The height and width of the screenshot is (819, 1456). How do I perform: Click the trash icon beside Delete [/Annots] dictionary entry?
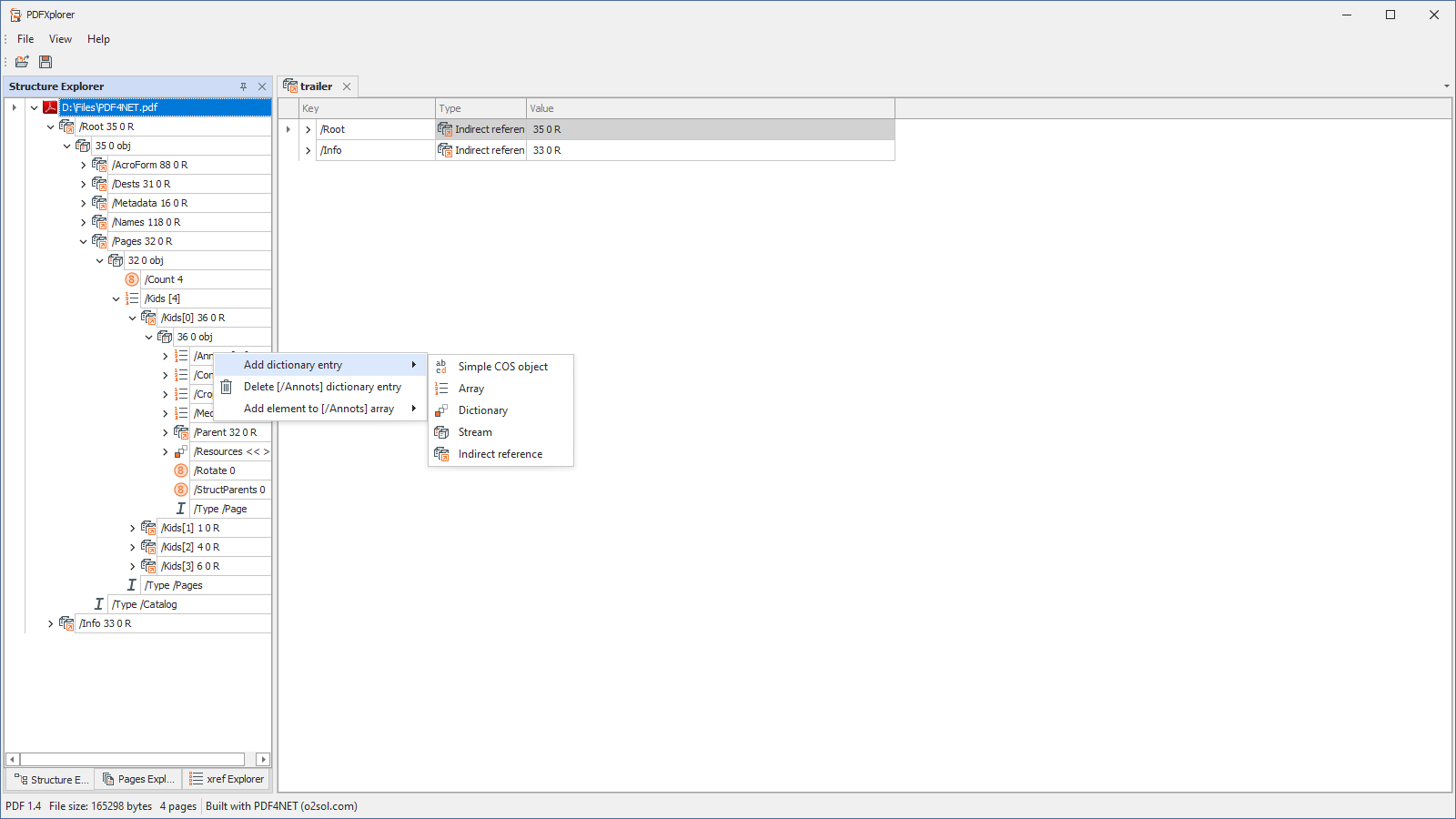pyautogui.click(x=227, y=386)
